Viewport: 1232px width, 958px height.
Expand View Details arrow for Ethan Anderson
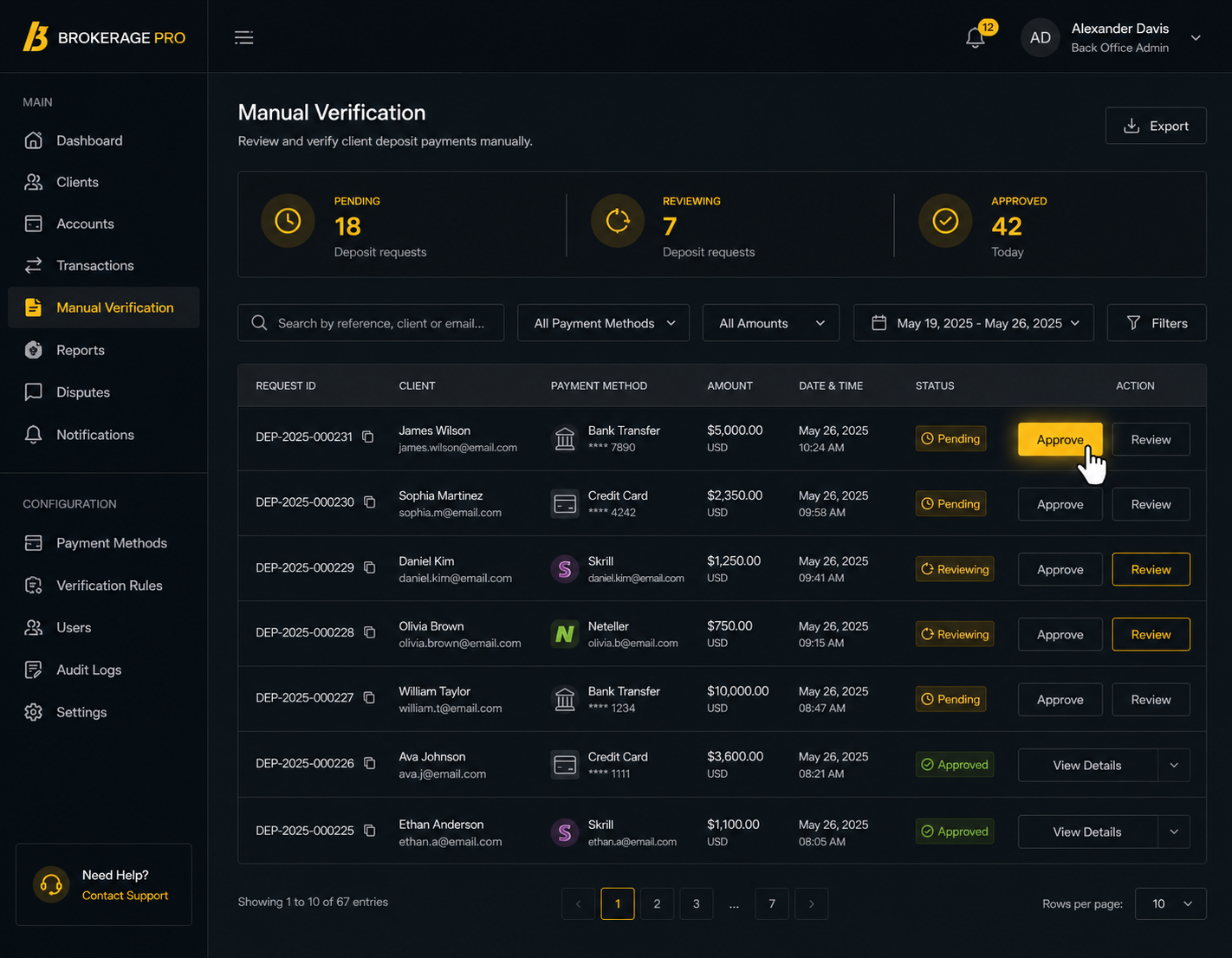pyautogui.click(x=1174, y=832)
